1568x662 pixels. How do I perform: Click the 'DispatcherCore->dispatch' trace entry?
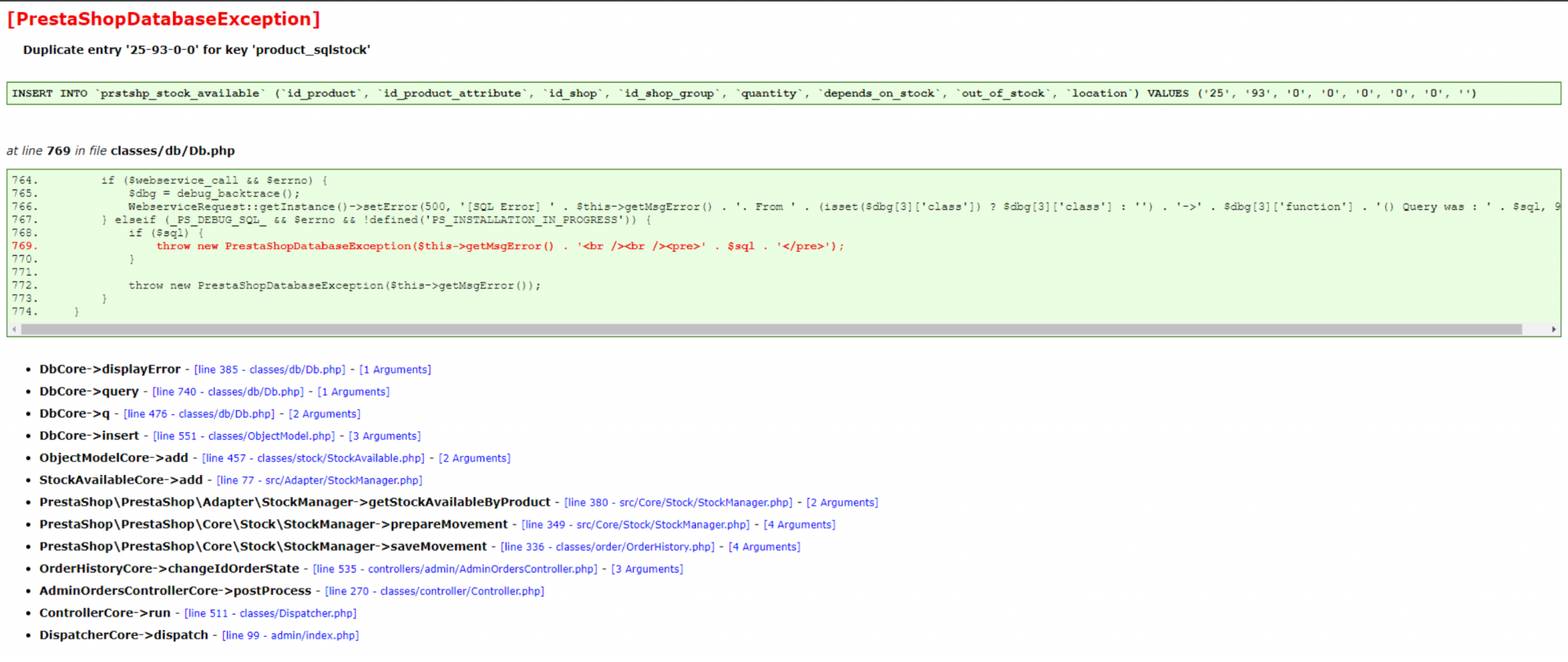pos(124,634)
